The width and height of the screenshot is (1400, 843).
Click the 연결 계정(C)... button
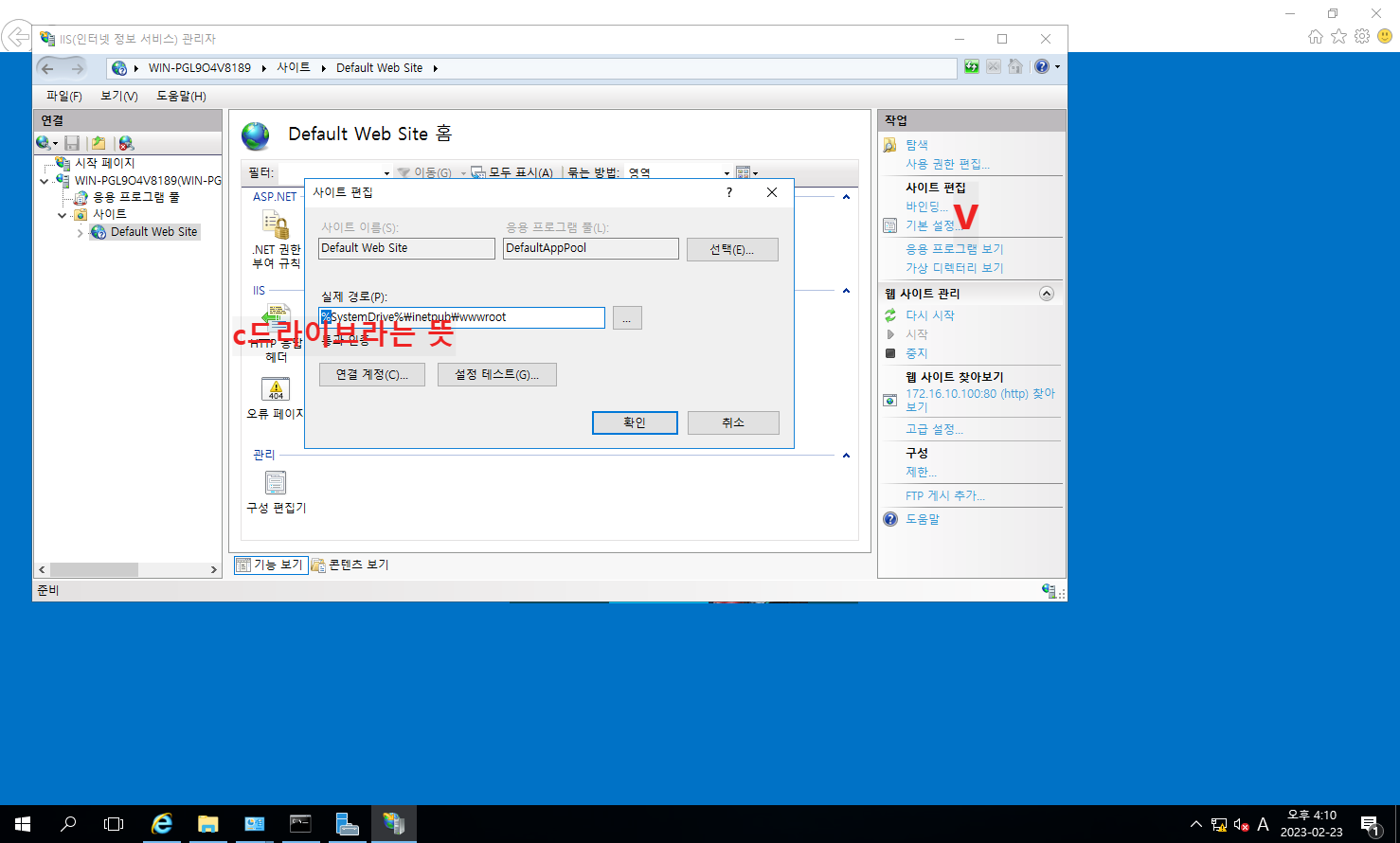click(372, 374)
